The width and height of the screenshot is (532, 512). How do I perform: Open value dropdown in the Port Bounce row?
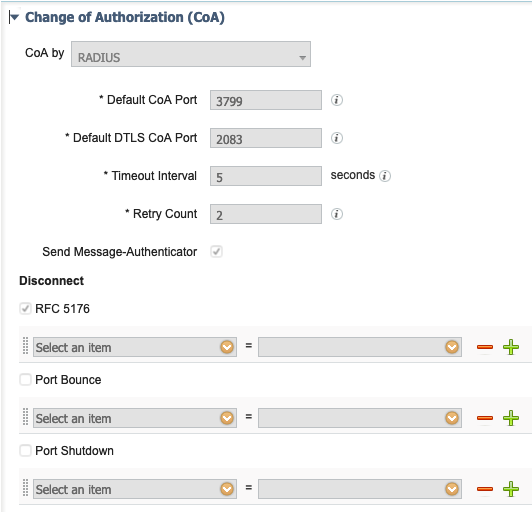(360, 418)
